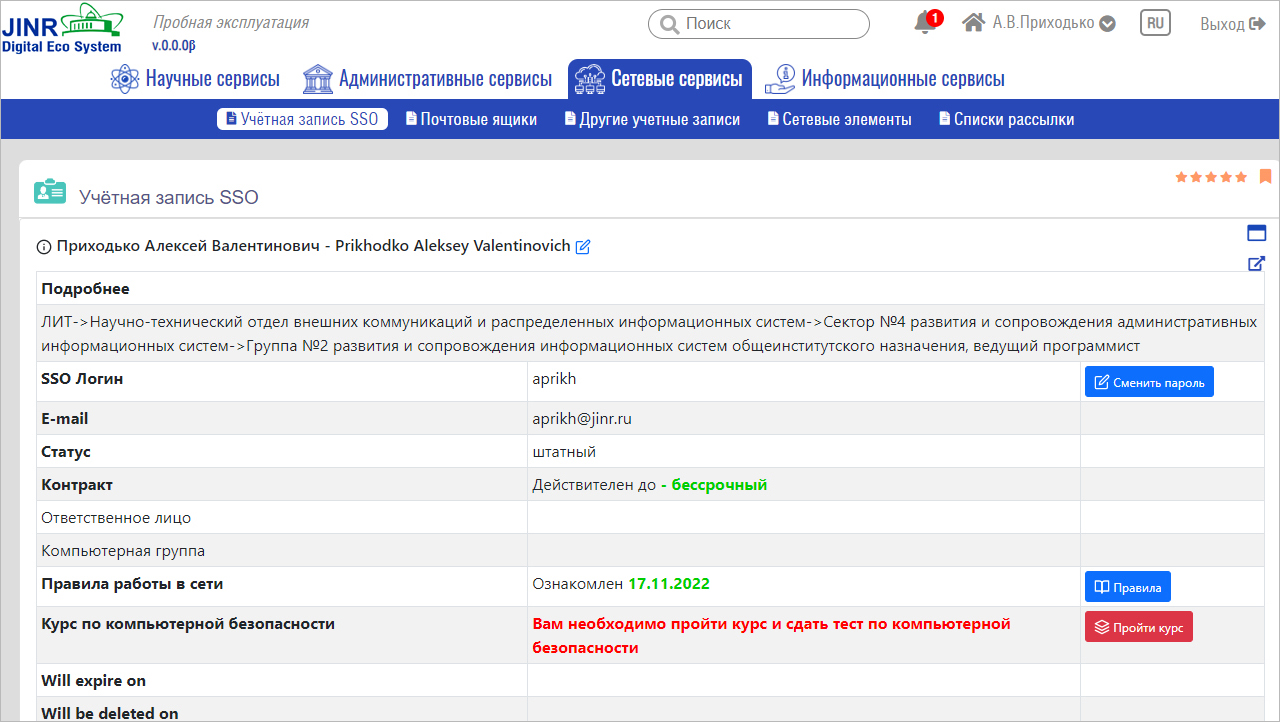Click the info icon before user name
This screenshot has height=722, width=1280.
coord(44,247)
